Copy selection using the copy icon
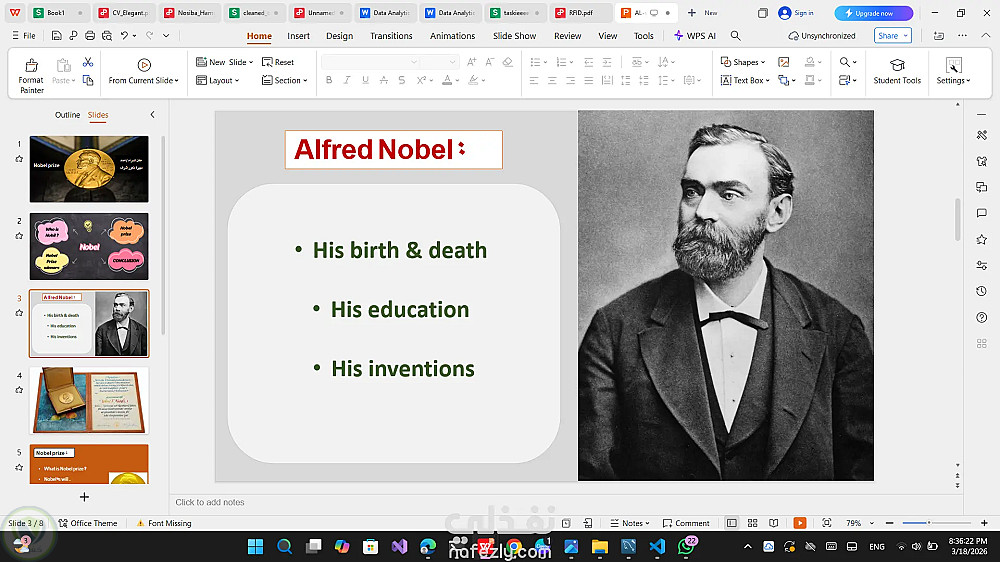The image size is (1000, 562). click(88, 80)
